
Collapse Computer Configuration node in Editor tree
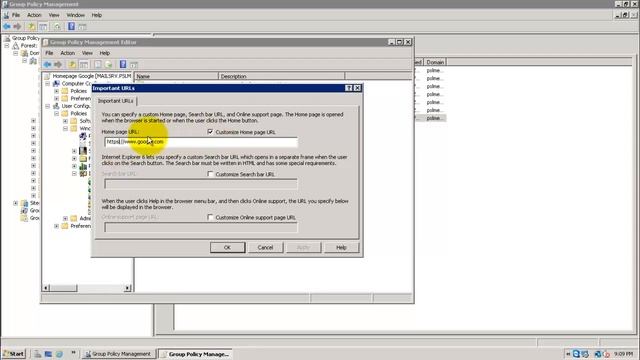[x=48, y=84]
